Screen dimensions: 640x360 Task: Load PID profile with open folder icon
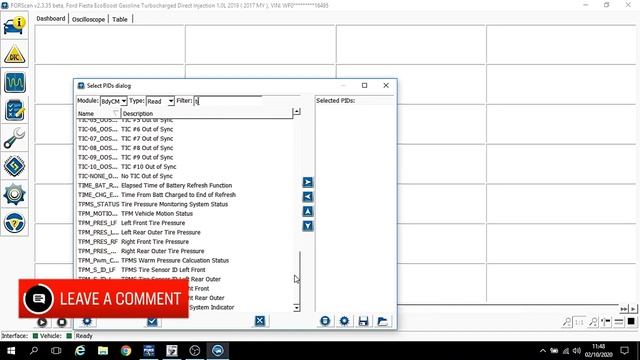pos(382,321)
